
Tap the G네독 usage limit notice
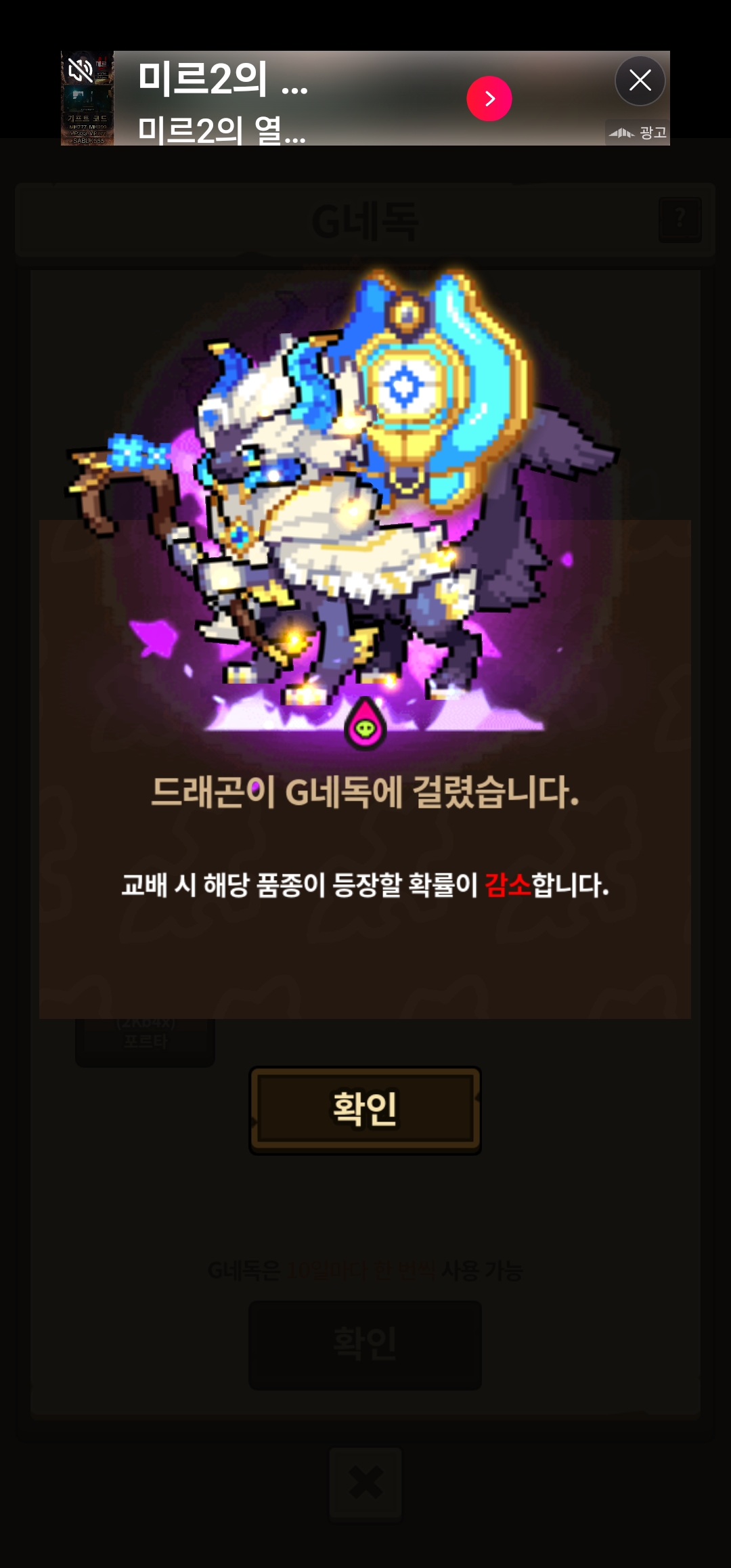coord(365,1271)
